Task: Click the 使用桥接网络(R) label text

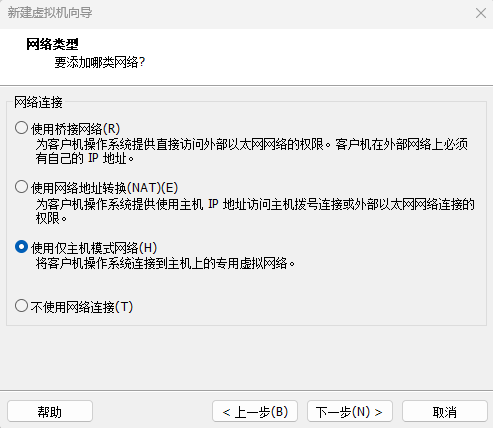Action: click(75, 129)
